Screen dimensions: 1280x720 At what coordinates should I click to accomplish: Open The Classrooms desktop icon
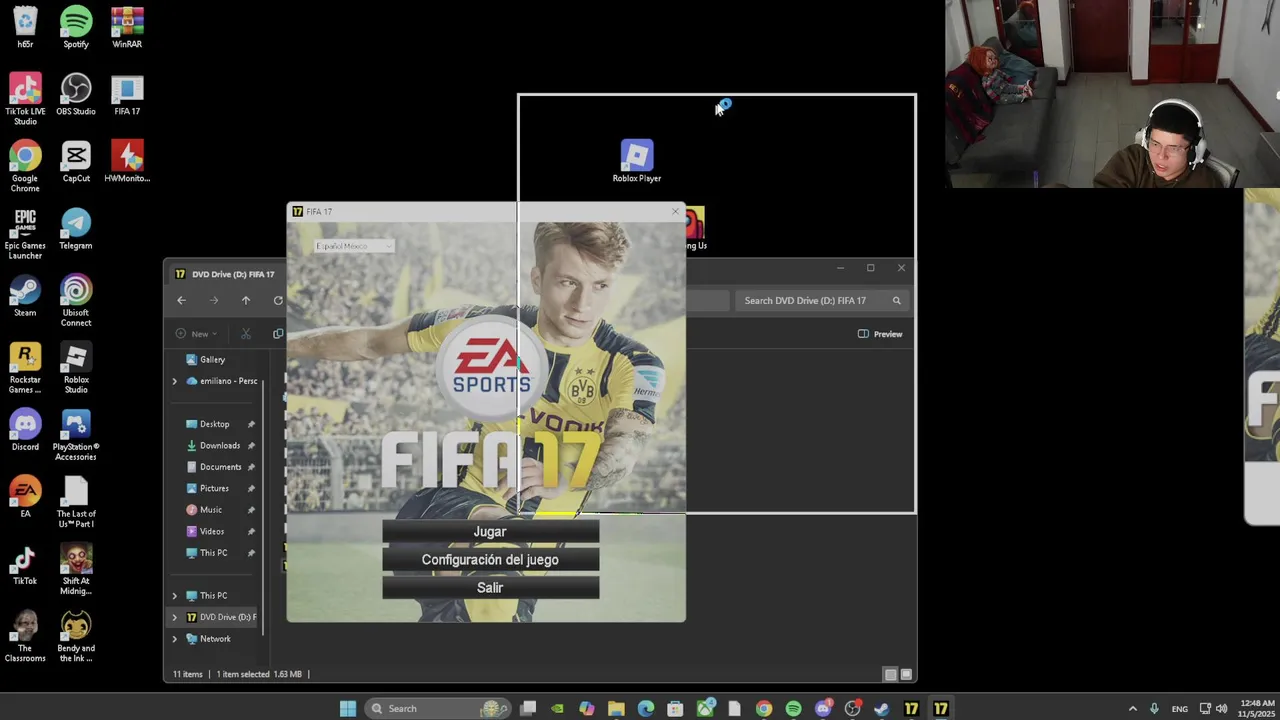pyautogui.click(x=25, y=635)
